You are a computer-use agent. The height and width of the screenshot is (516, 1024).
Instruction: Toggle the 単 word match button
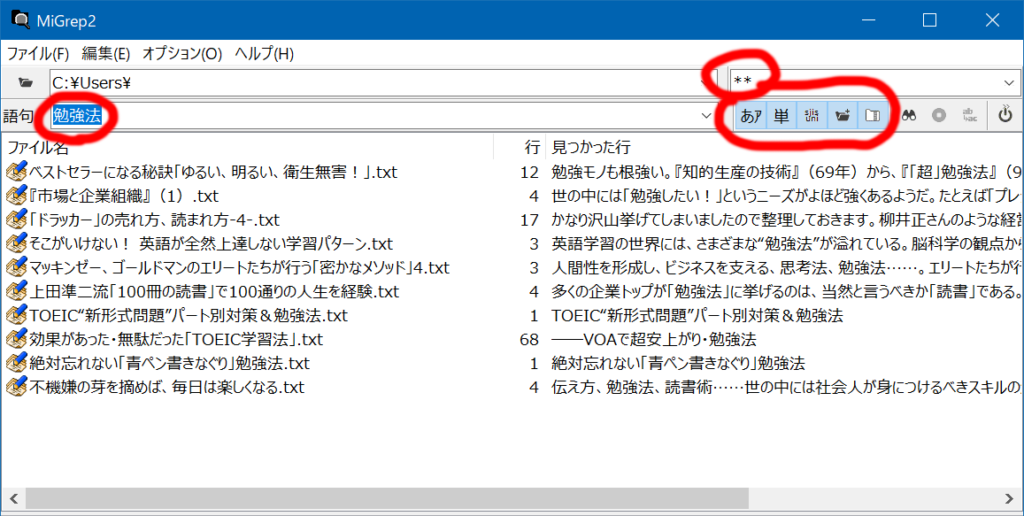coord(780,116)
